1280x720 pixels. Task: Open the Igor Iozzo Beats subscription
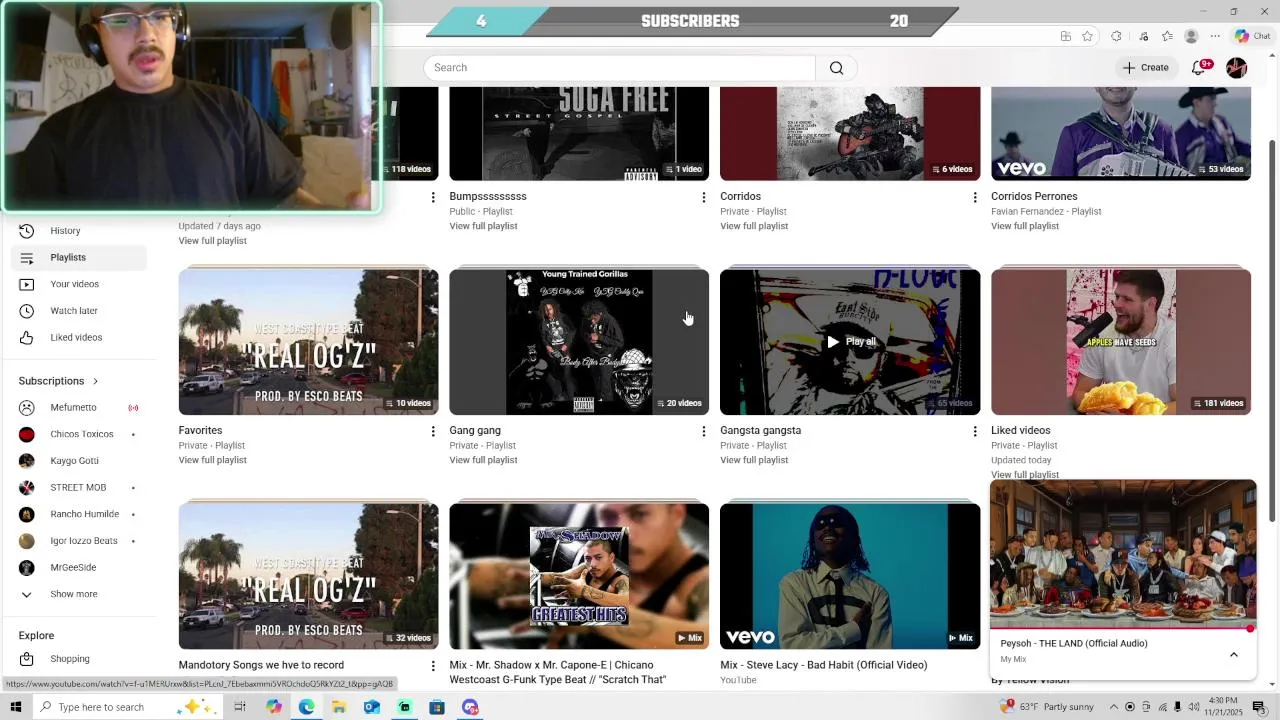tap(79, 541)
